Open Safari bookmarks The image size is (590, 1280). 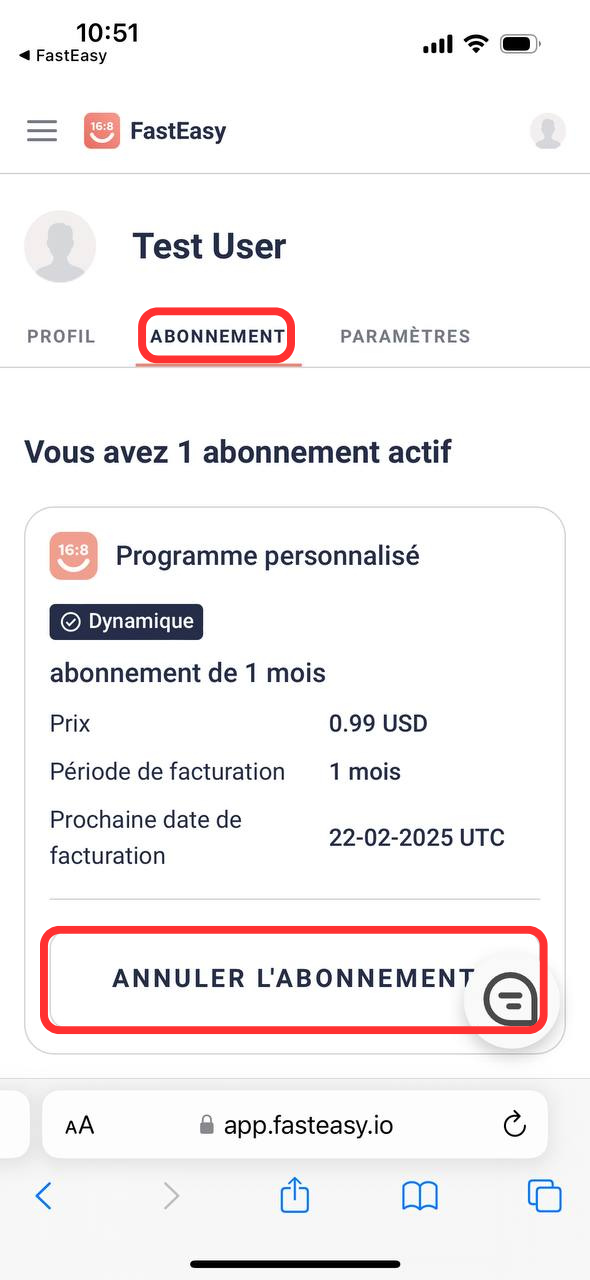pyautogui.click(x=420, y=1196)
